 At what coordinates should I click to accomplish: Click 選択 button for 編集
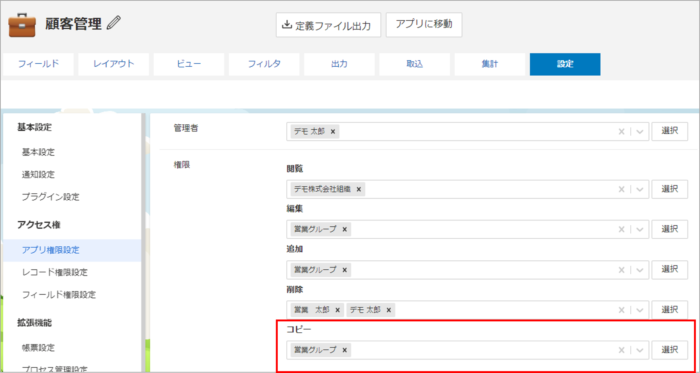click(x=670, y=229)
